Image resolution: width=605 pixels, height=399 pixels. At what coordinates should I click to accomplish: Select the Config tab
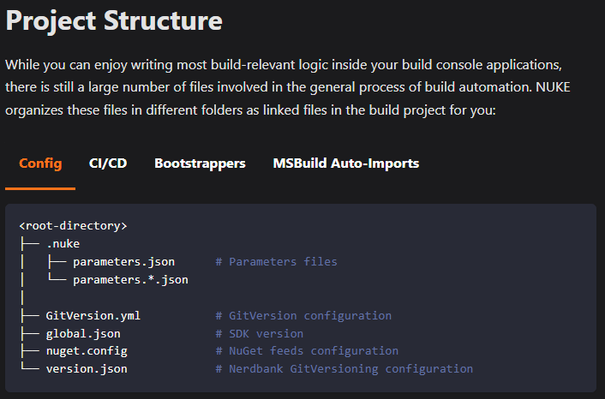(x=40, y=164)
